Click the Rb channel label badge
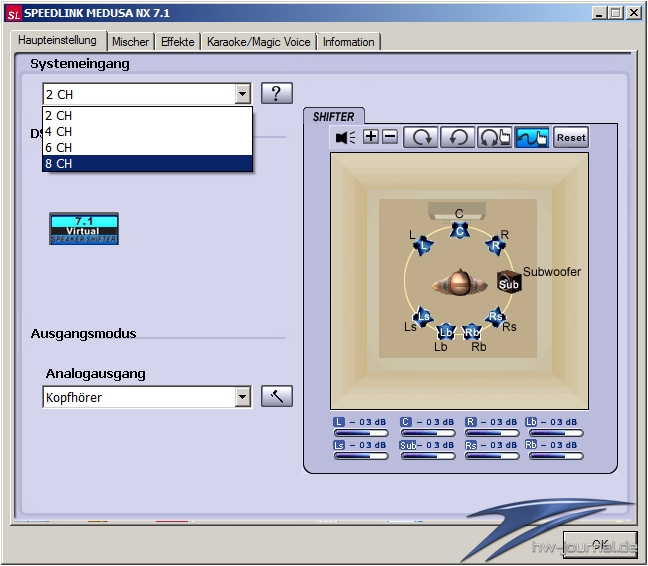The image size is (648, 566). [x=531, y=445]
